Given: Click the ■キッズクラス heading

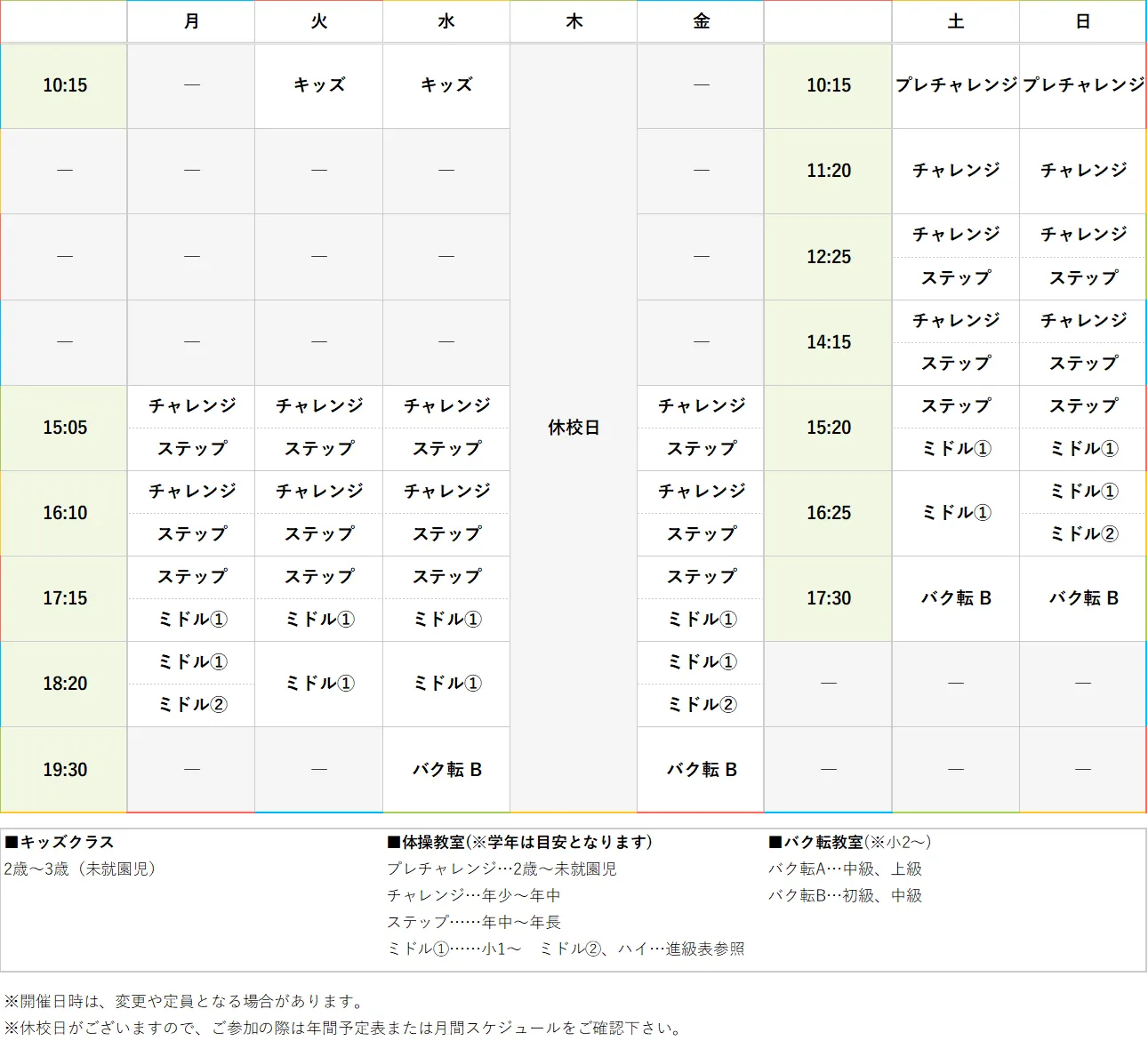Looking at the screenshot, I should pyautogui.click(x=58, y=842).
